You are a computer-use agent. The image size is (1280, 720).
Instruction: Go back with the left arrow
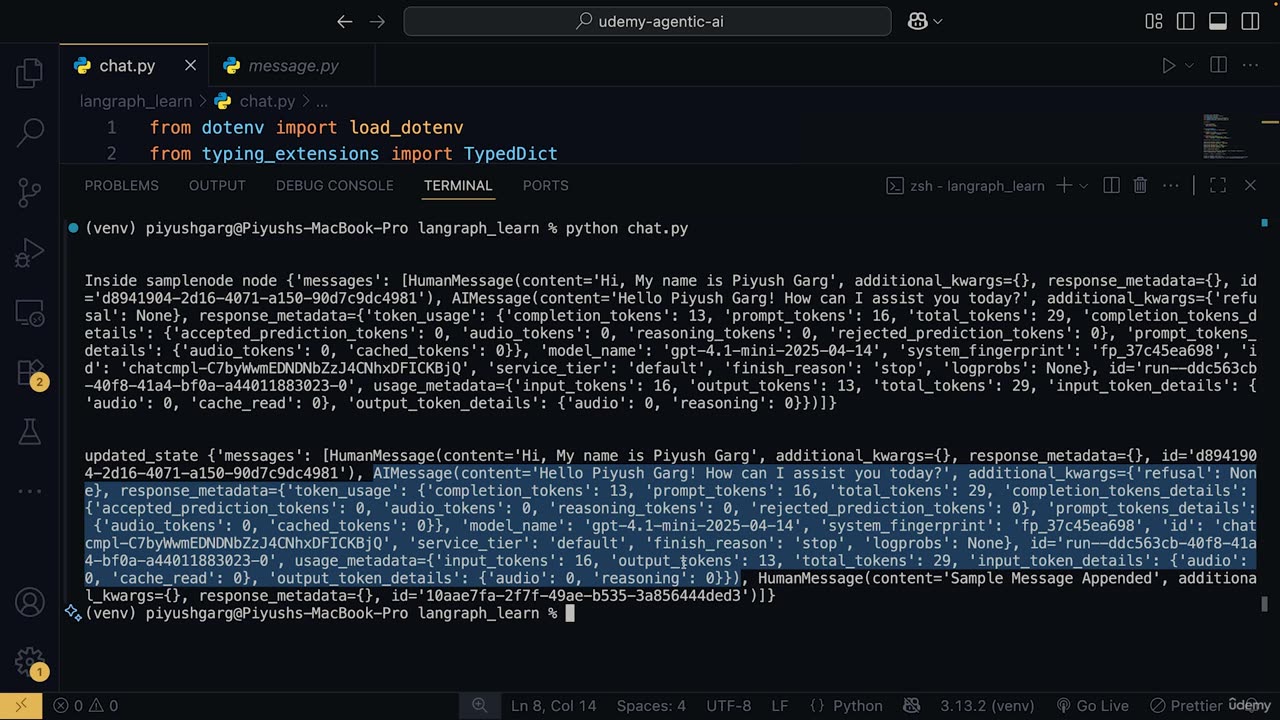coord(345,21)
